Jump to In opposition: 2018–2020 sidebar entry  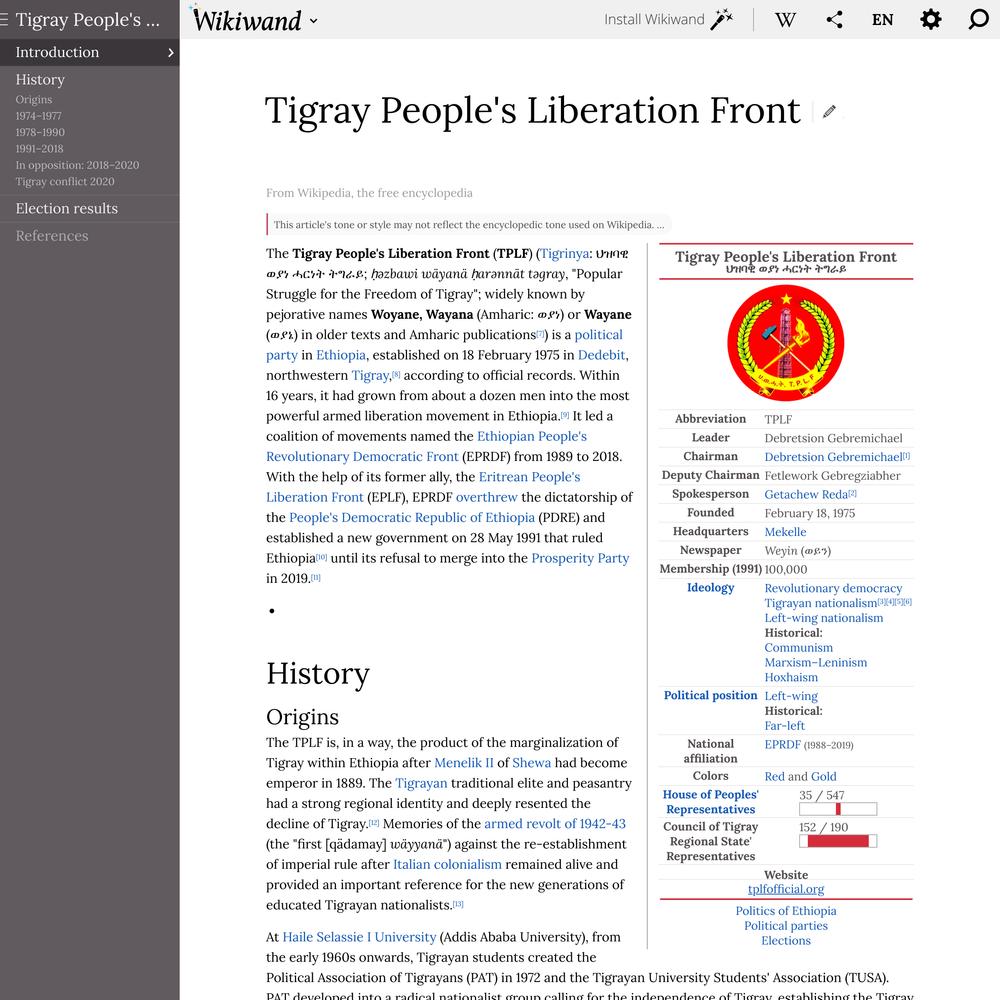[x=77, y=165]
